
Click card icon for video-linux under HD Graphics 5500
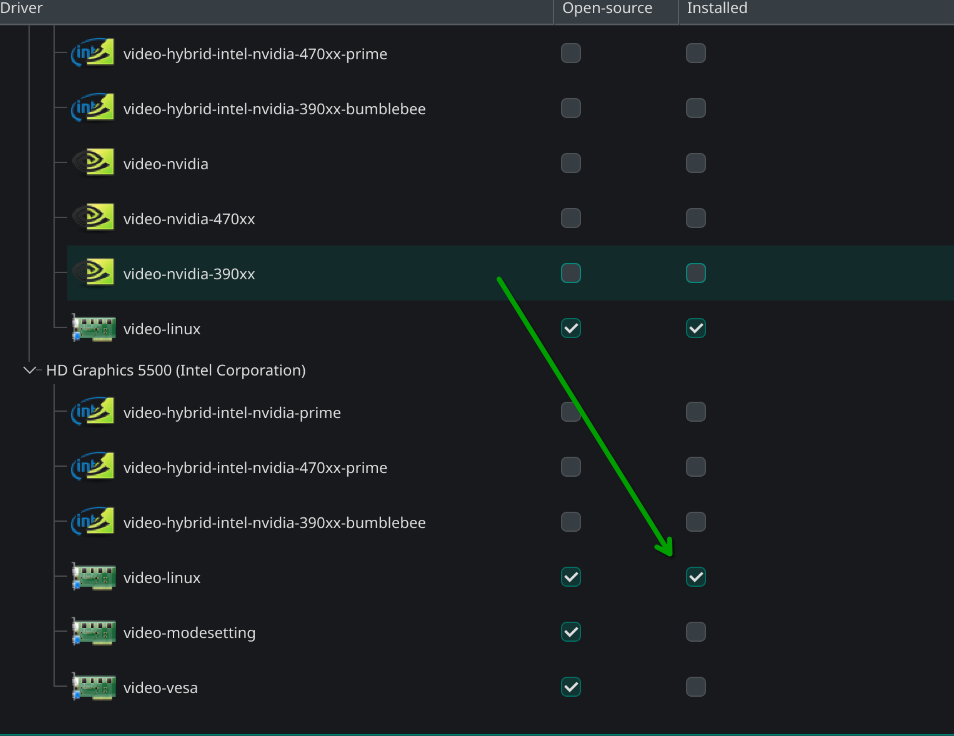click(93, 577)
